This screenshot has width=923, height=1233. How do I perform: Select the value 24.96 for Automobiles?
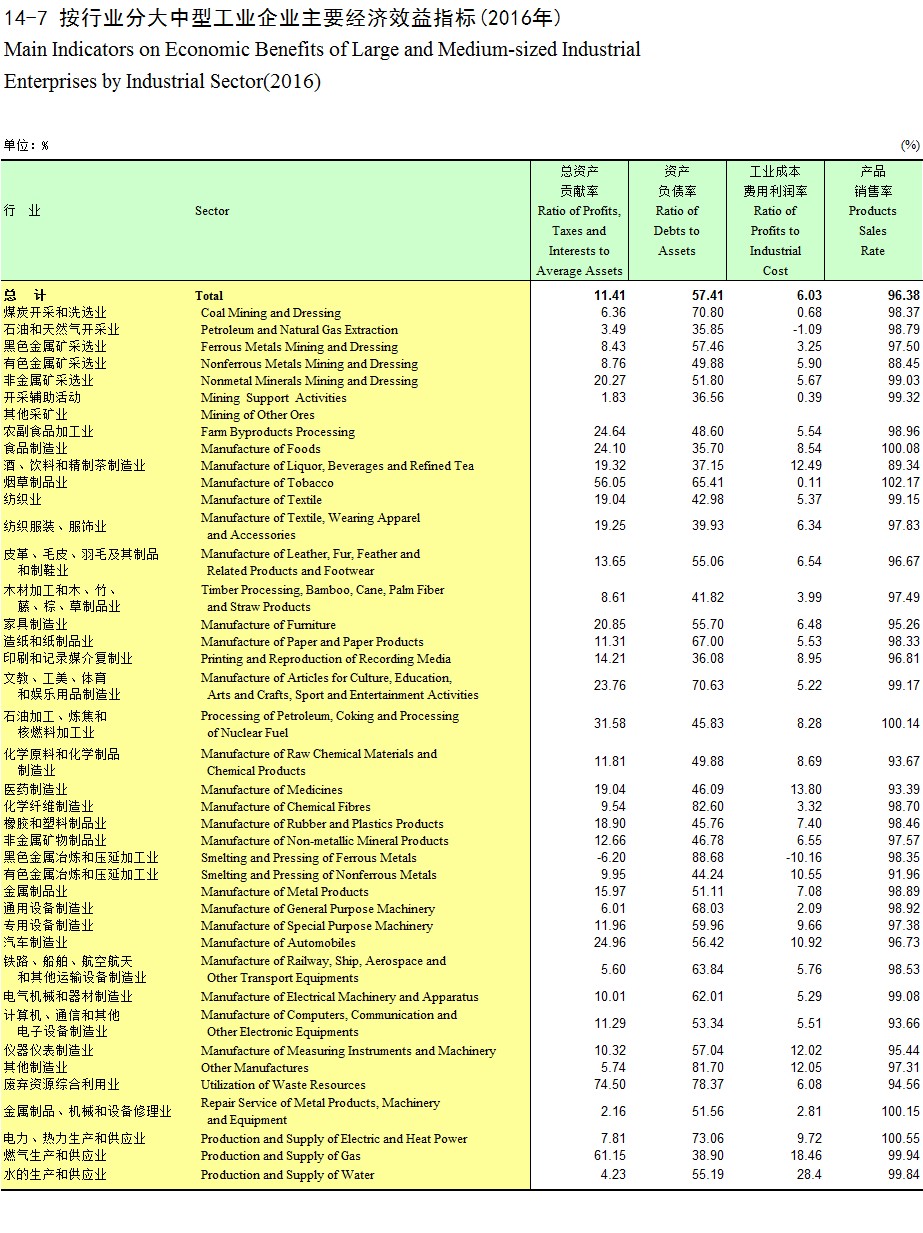click(609, 943)
